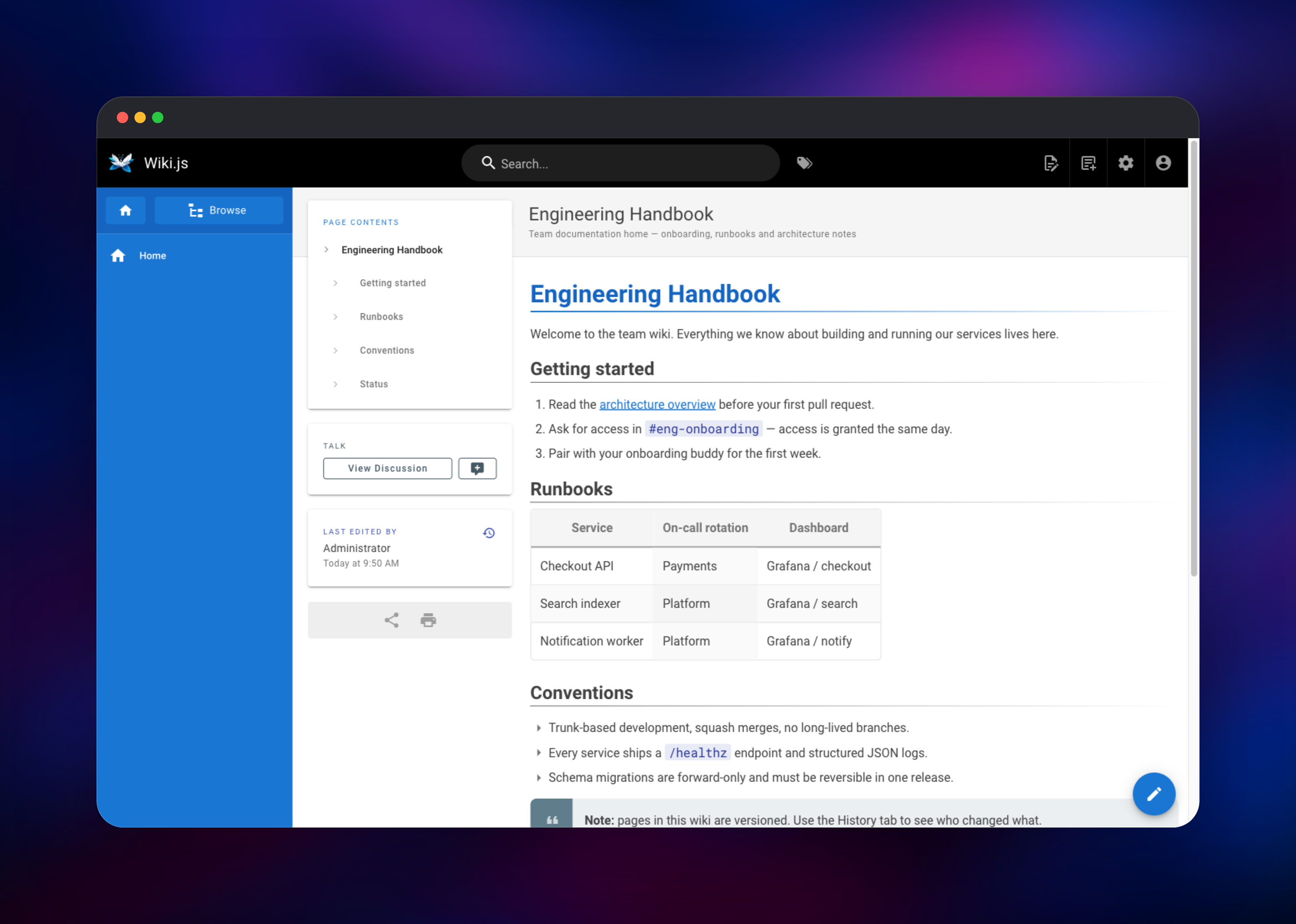Viewport: 1296px width, 924px height.
Task: Jump to Status section in contents
Action: pos(374,384)
